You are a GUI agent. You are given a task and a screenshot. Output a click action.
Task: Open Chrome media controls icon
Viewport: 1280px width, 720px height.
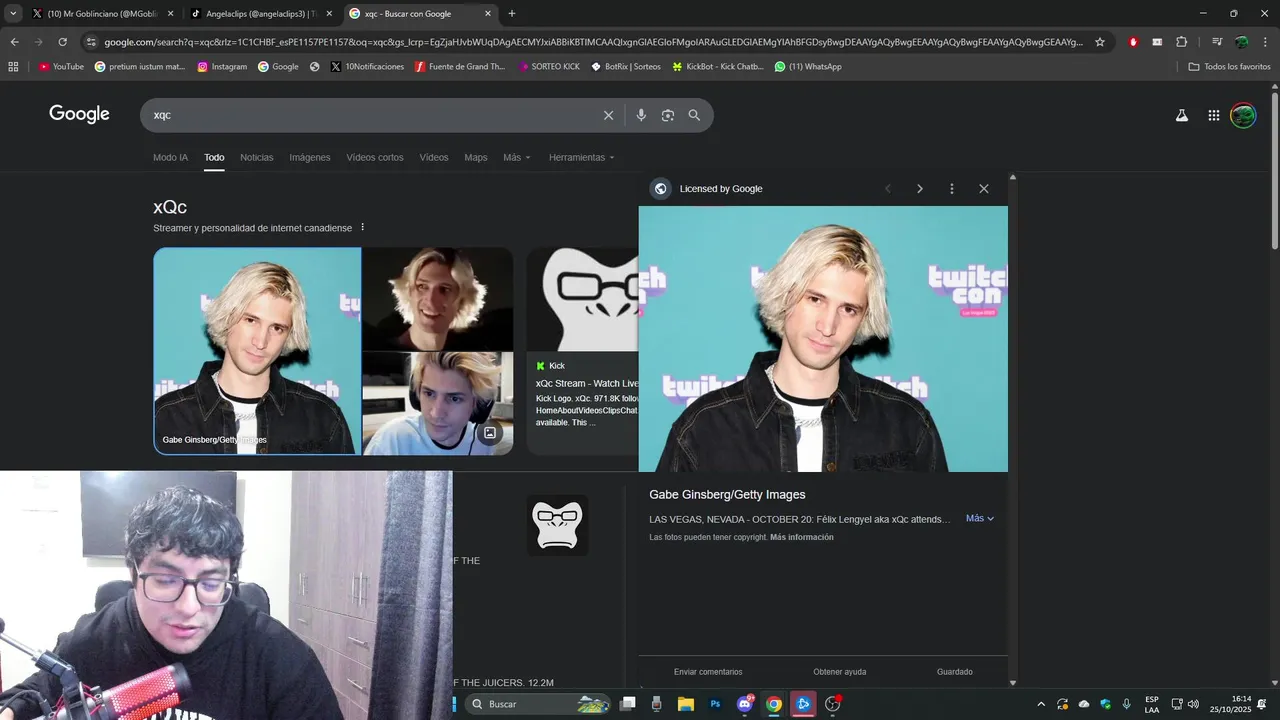click(1217, 42)
